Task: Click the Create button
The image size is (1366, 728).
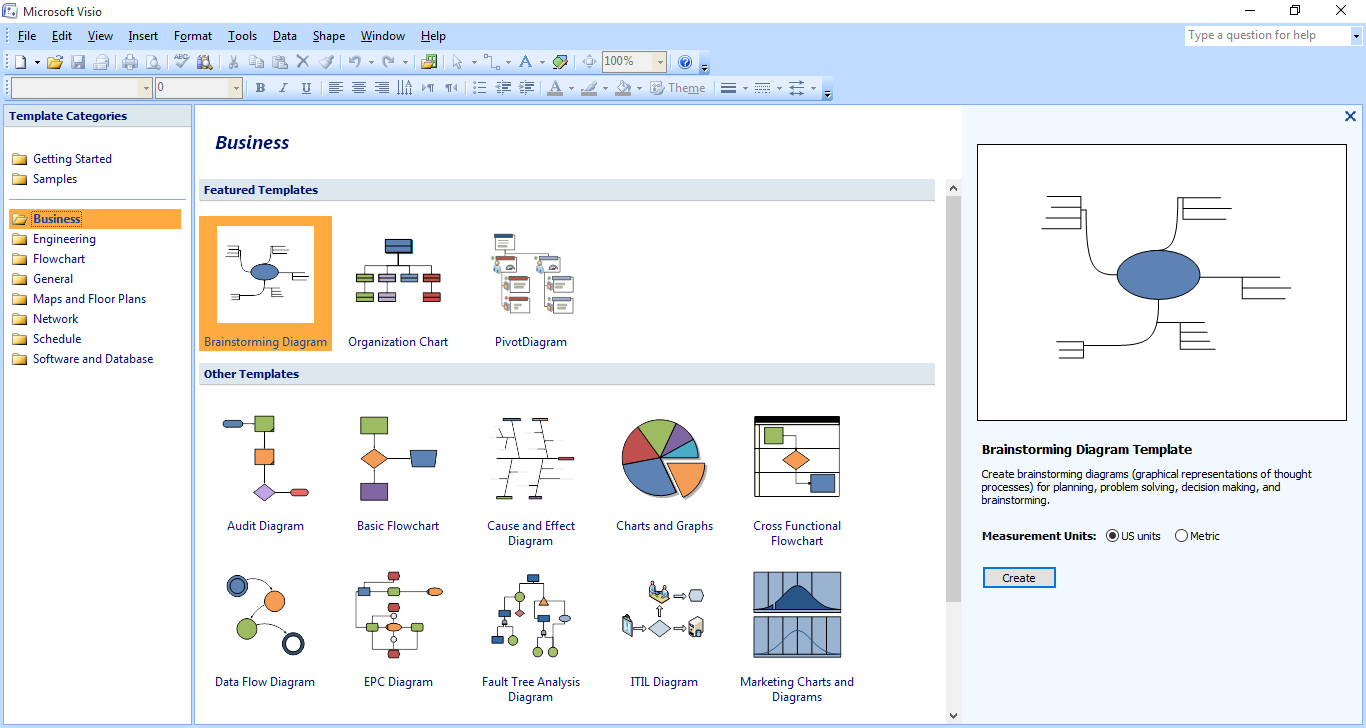Action: 1019,578
